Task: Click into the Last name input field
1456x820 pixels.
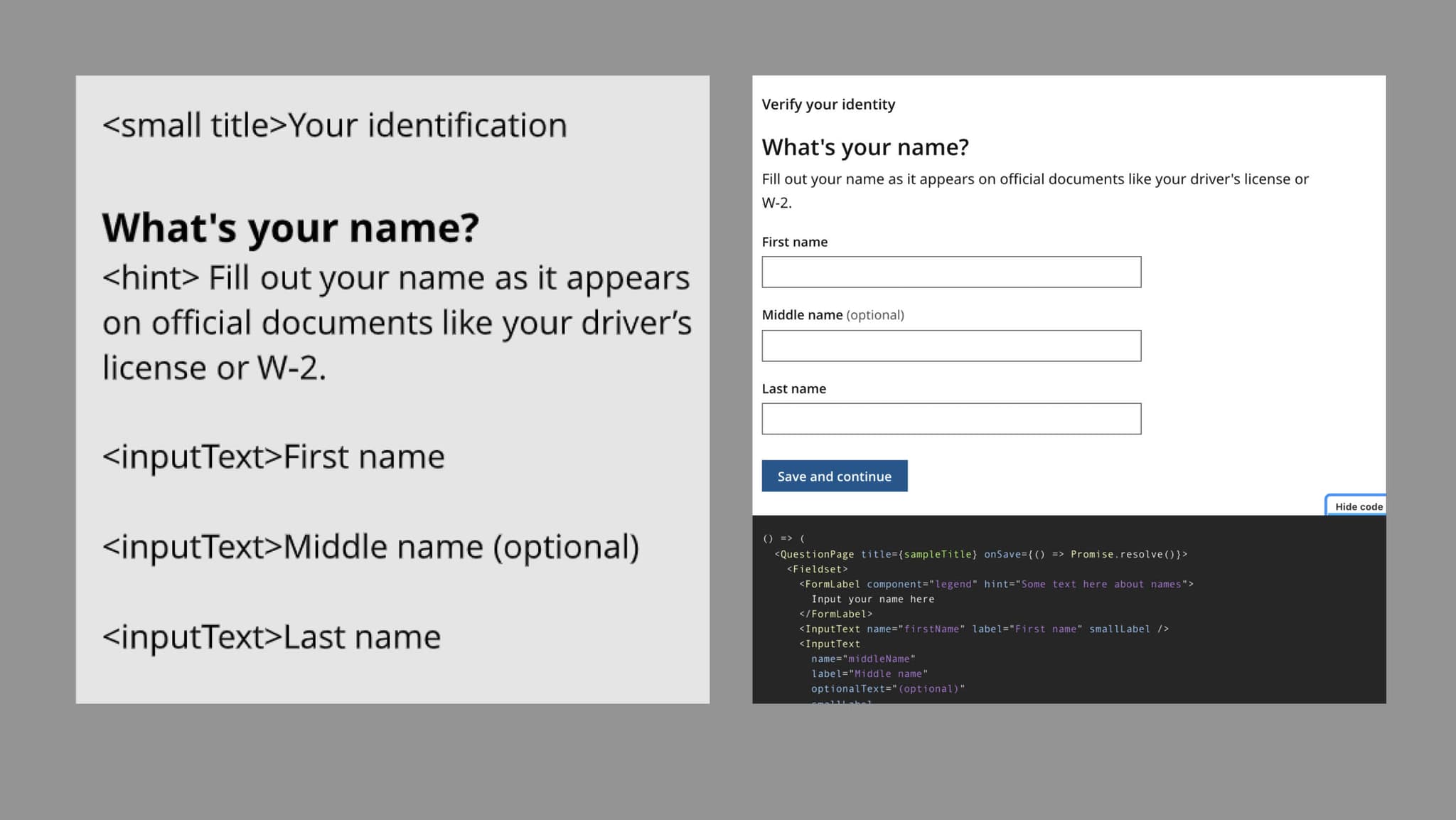Action: (x=951, y=418)
